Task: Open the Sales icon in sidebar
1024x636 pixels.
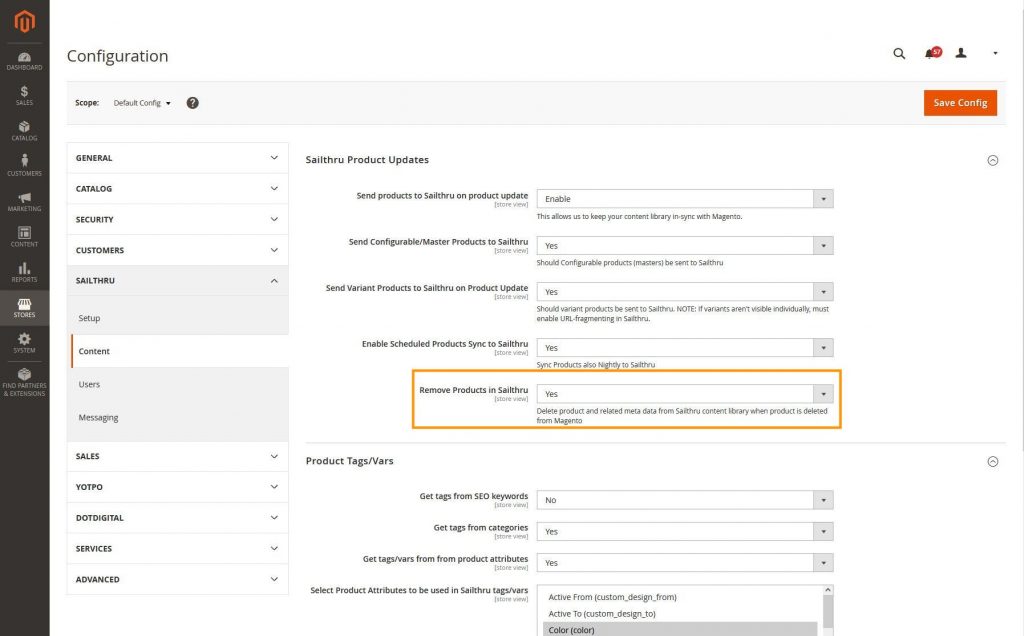Action: tap(24, 95)
